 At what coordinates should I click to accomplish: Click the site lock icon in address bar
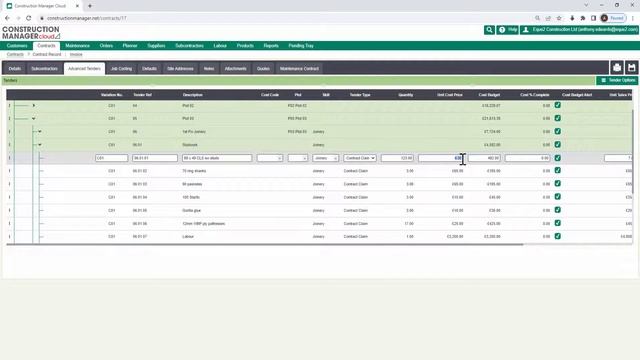42,18
